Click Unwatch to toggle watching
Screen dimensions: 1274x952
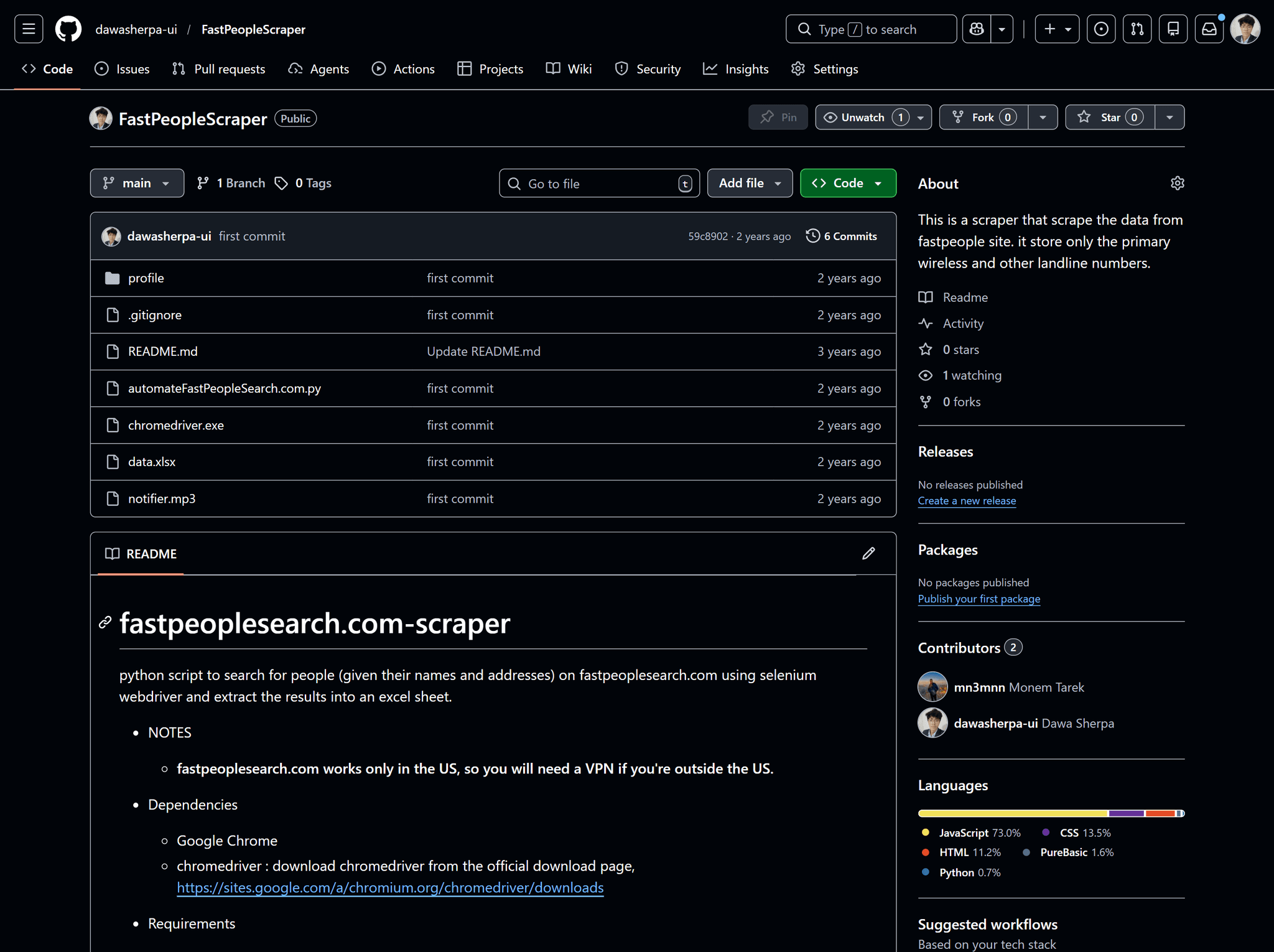pos(863,117)
